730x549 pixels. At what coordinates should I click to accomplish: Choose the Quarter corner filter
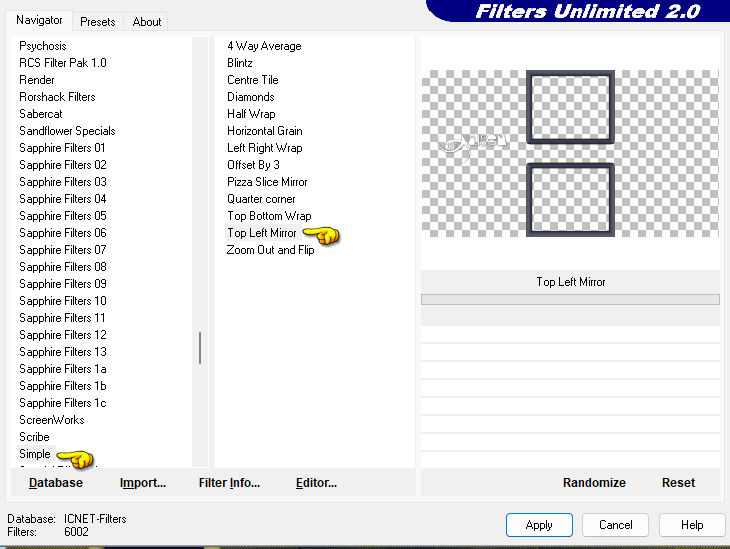tap(261, 199)
